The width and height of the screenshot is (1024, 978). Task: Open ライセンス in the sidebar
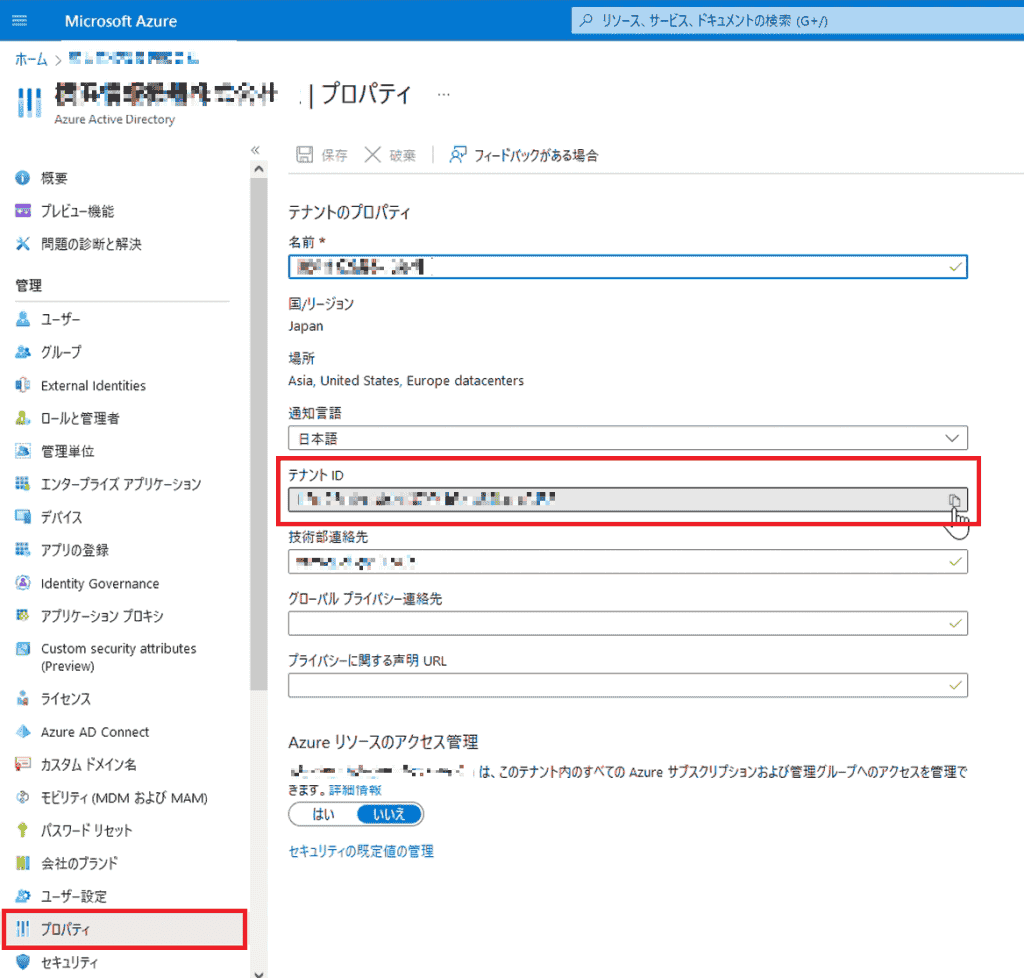click(66, 699)
